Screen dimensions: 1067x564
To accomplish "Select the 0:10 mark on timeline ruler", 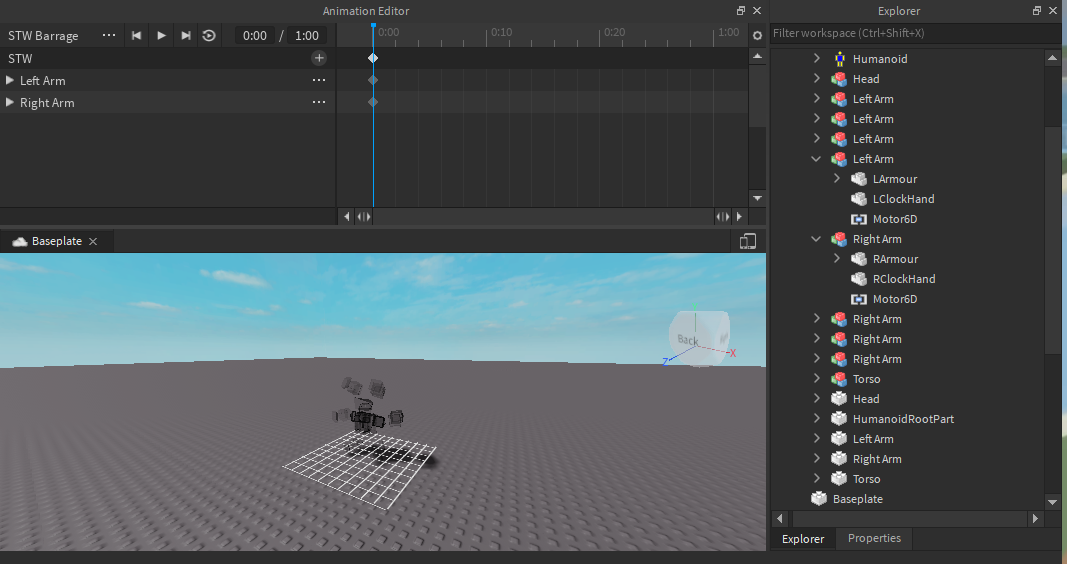I will (501, 32).
